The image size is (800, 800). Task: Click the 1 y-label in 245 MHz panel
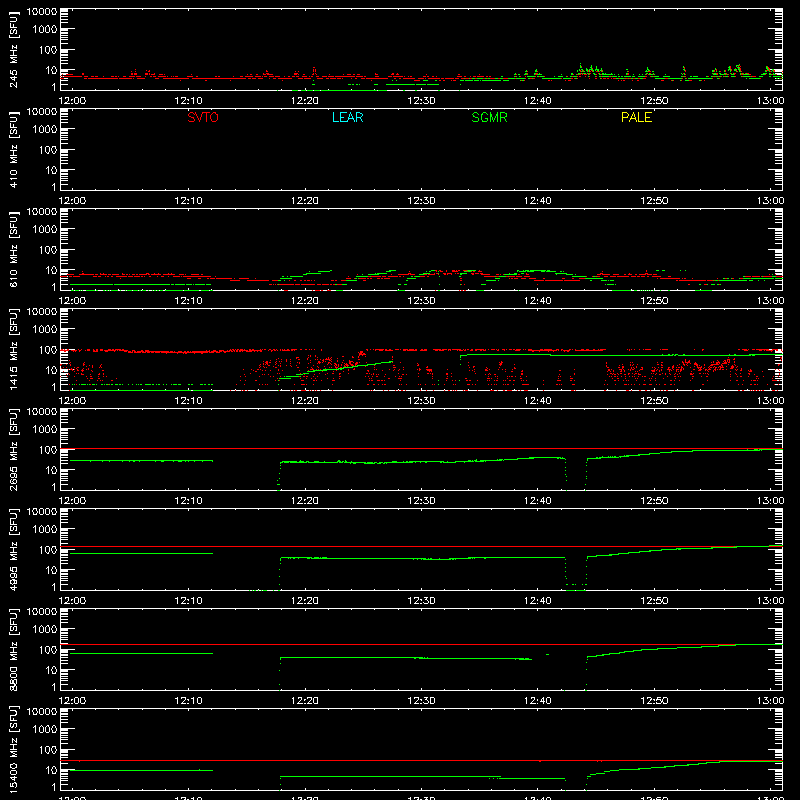(x=54, y=87)
